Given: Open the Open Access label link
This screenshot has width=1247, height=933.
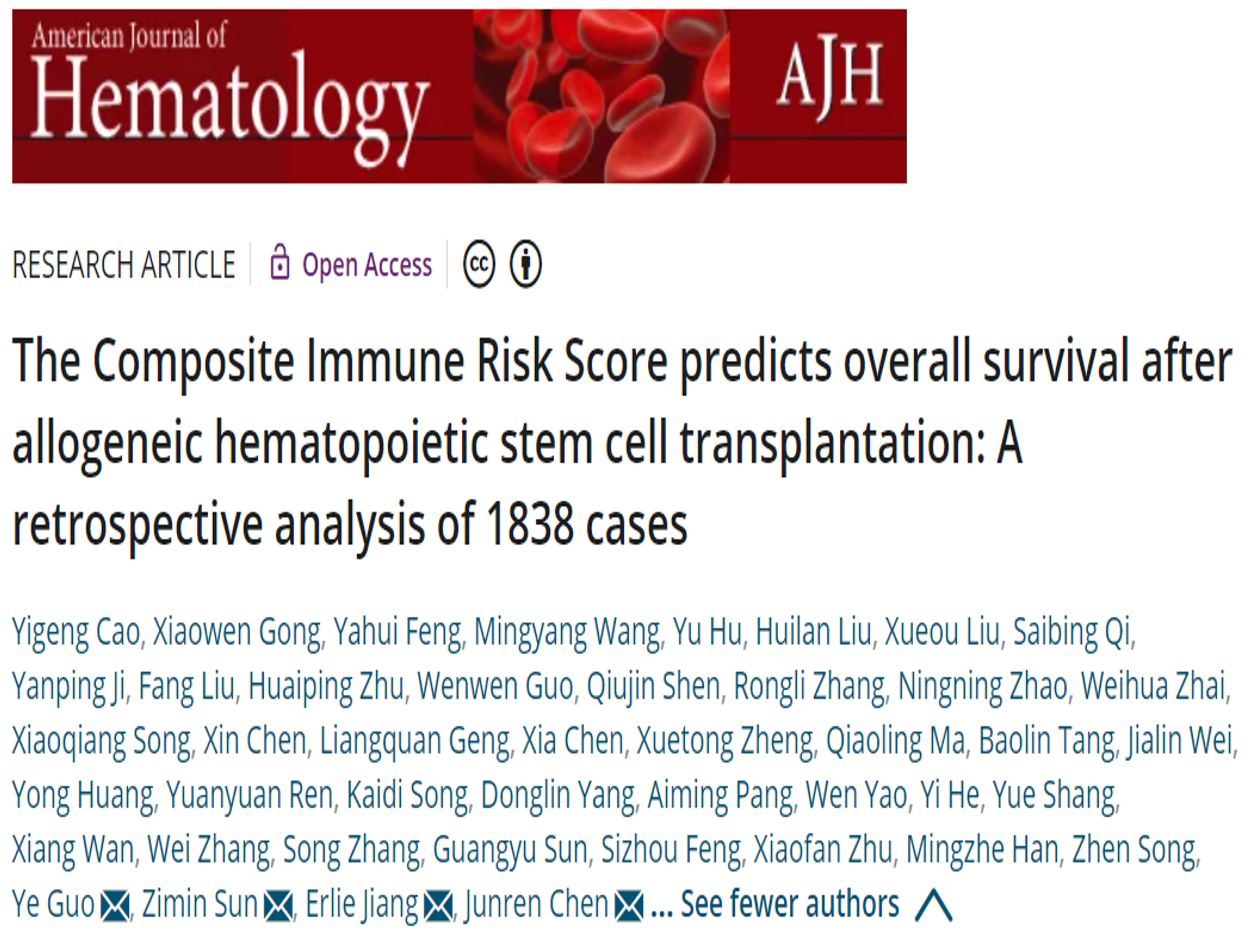Looking at the screenshot, I should pos(367,265).
